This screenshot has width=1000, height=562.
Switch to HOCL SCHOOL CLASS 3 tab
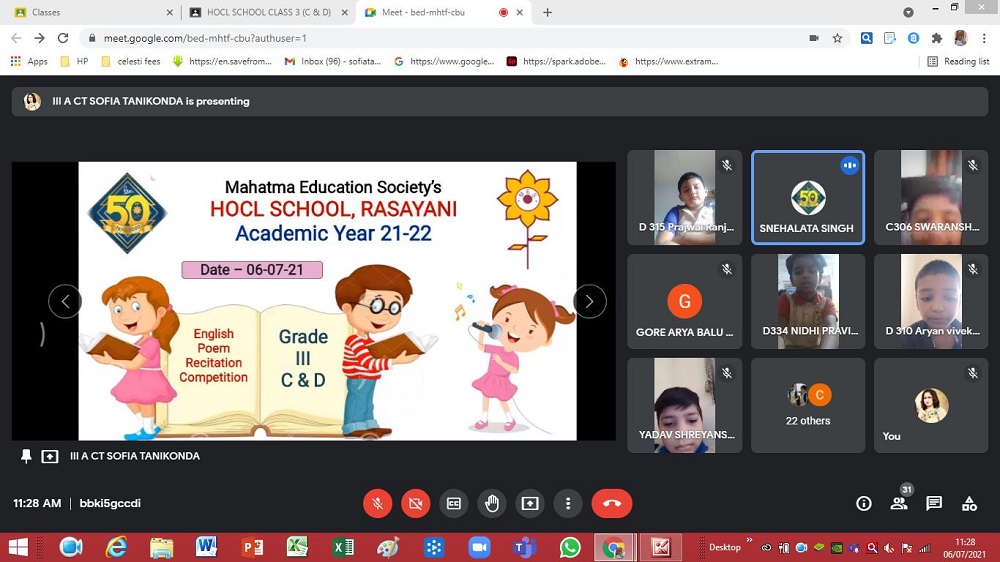(265, 12)
